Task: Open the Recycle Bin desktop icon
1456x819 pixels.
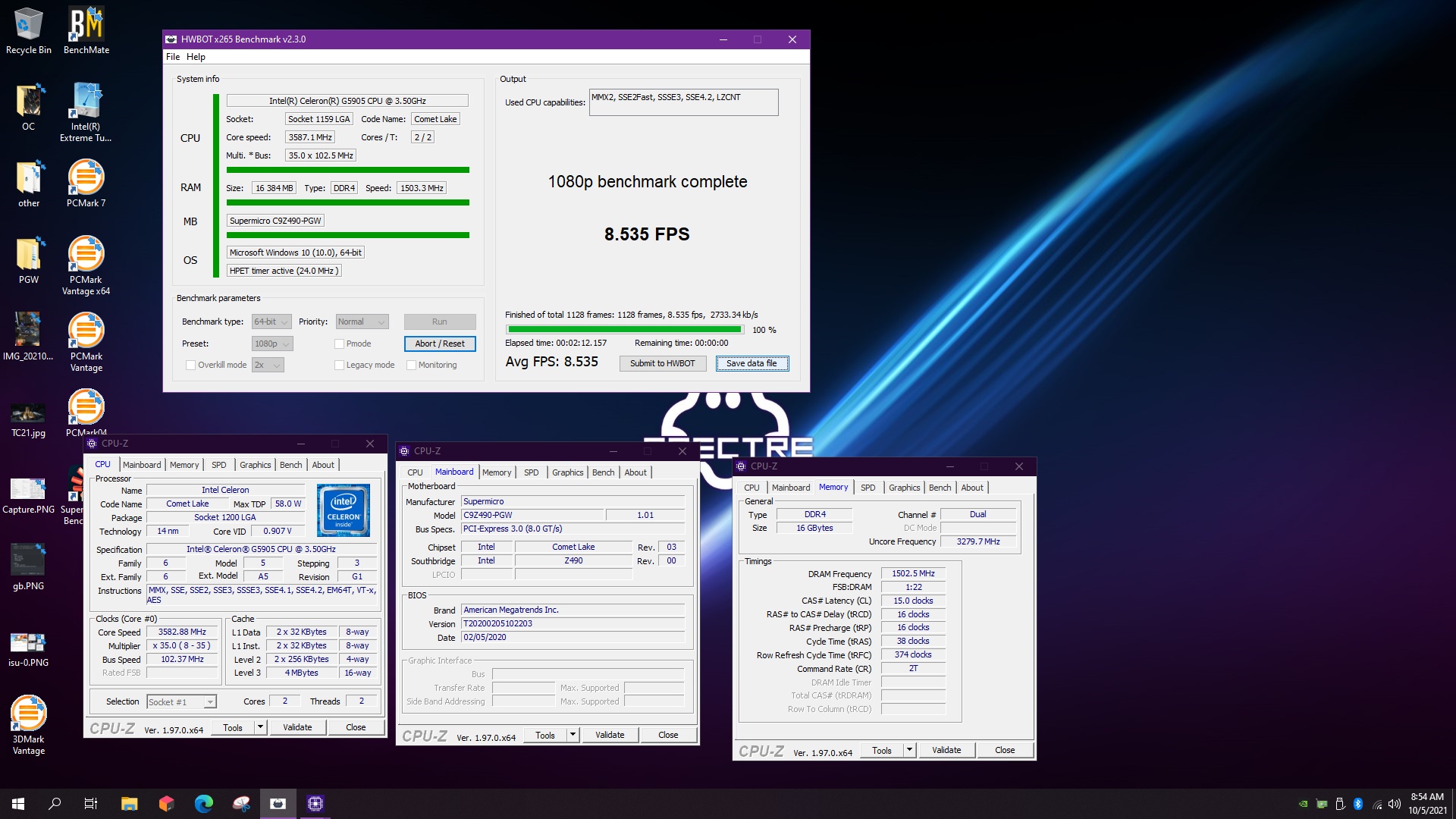Action: click(x=29, y=31)
